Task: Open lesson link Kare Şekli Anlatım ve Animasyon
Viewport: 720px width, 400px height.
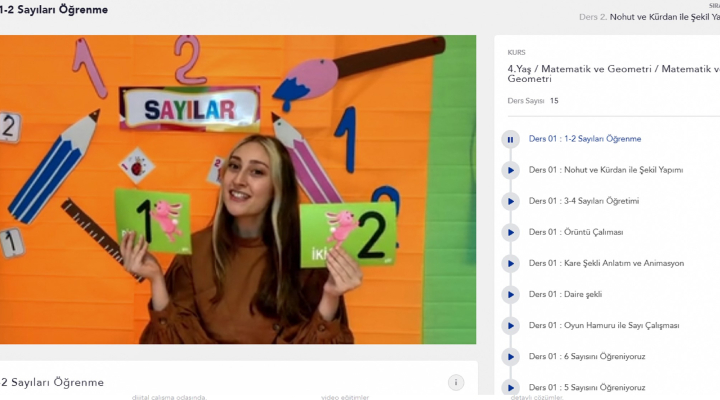Action: click(606, 263)
